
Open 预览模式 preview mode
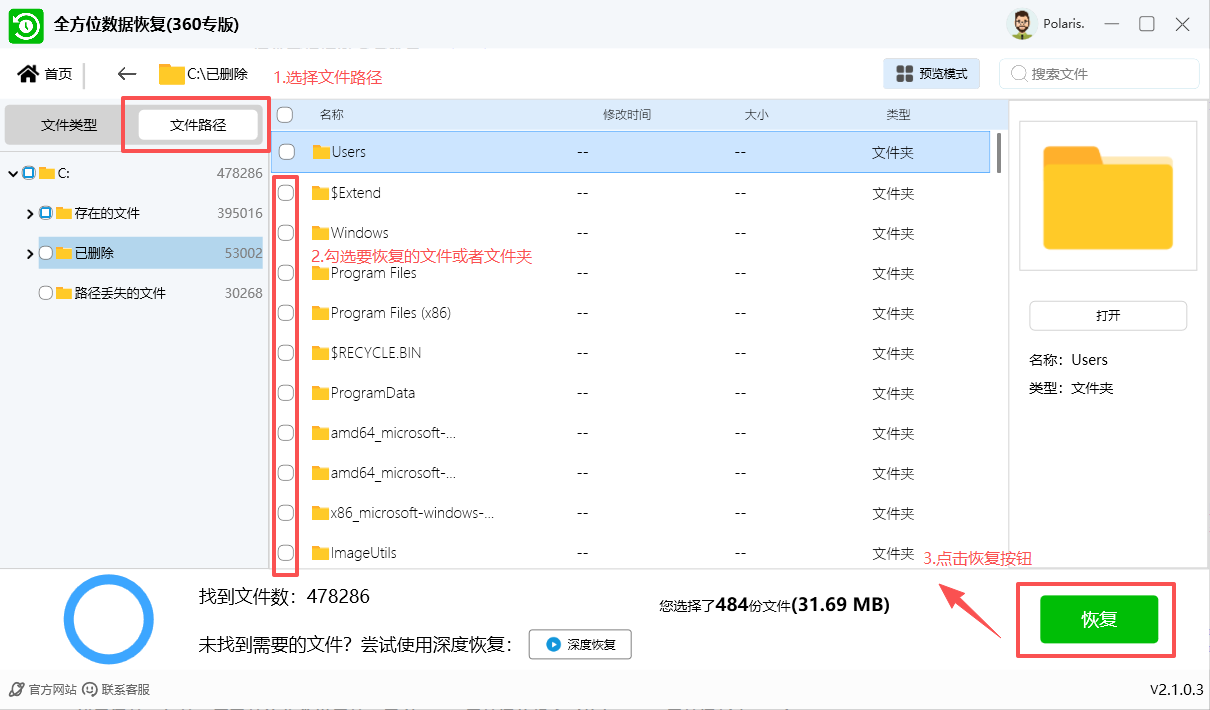pos(931,73)
